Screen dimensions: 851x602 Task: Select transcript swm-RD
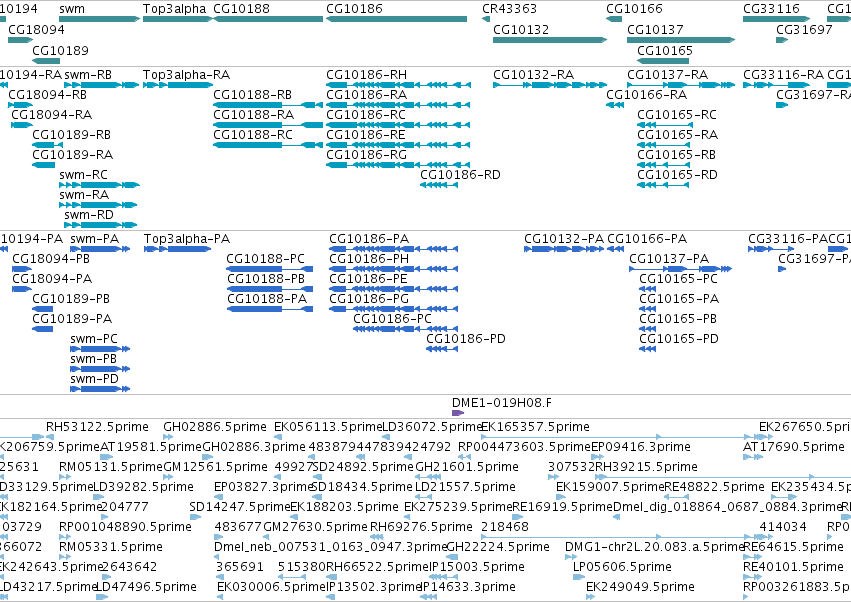[100, 225]
